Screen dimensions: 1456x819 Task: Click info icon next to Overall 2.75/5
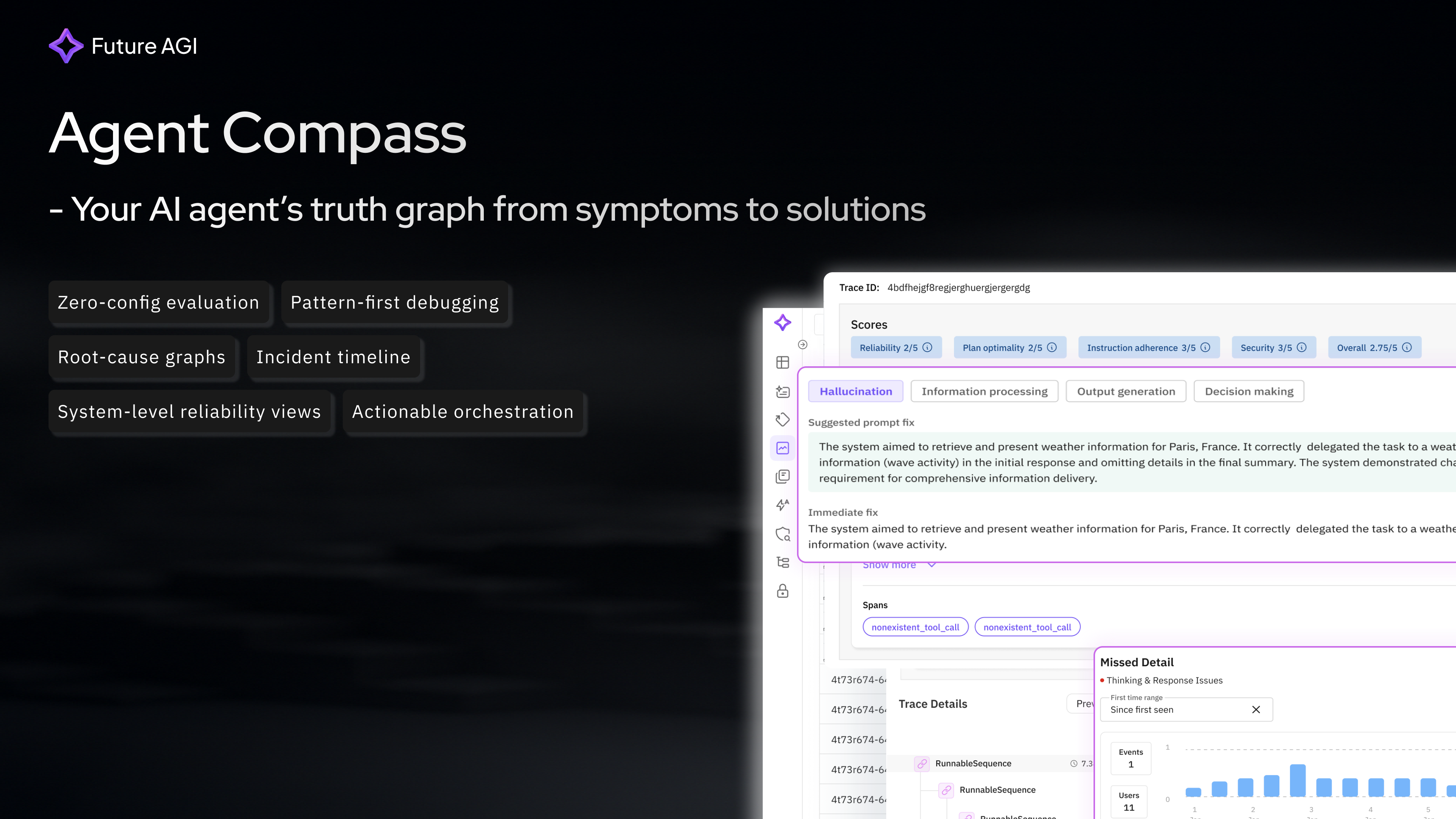[x=1407, y=348]
